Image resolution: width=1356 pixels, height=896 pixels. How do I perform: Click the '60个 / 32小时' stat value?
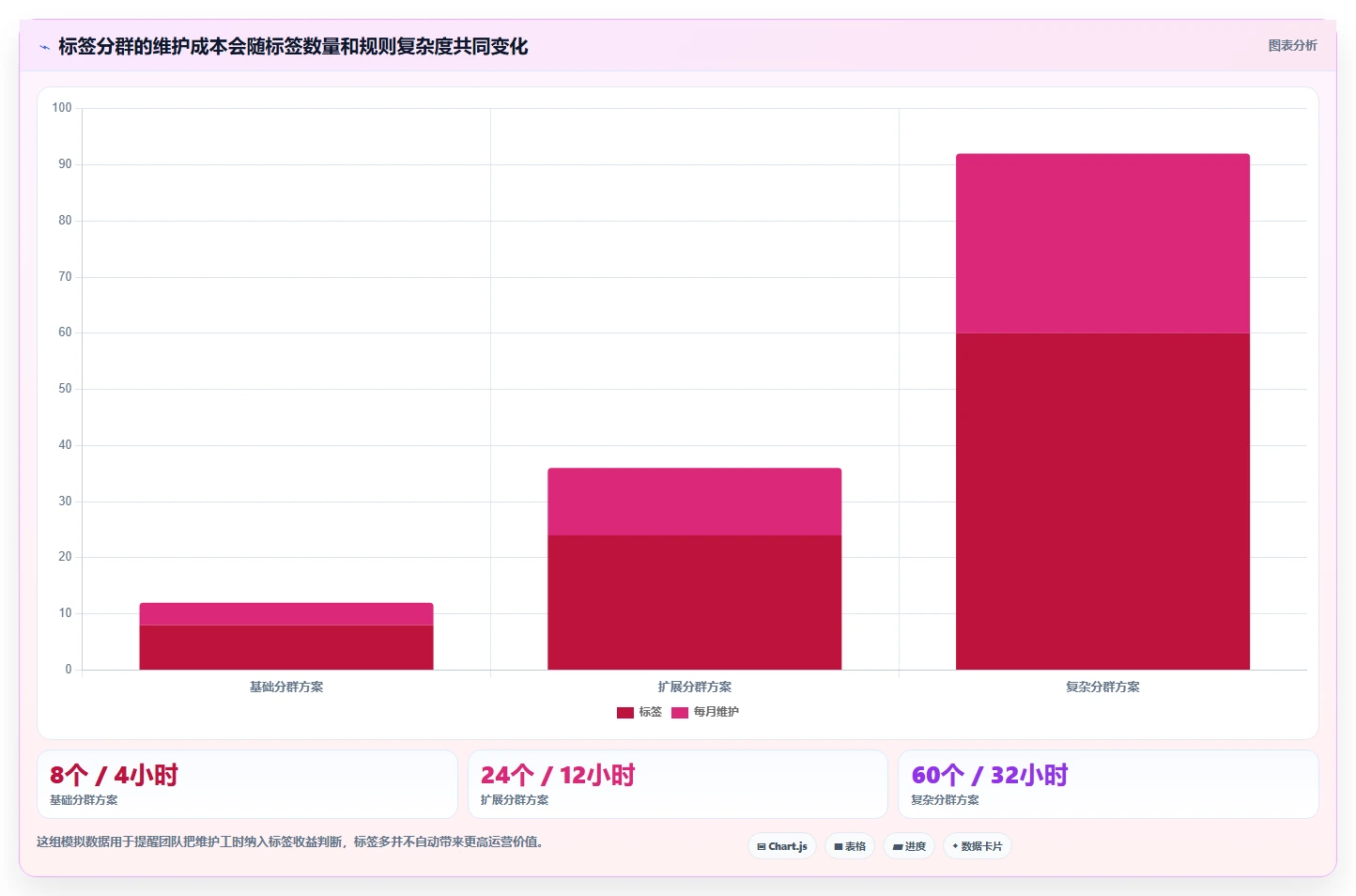point(990,775)
